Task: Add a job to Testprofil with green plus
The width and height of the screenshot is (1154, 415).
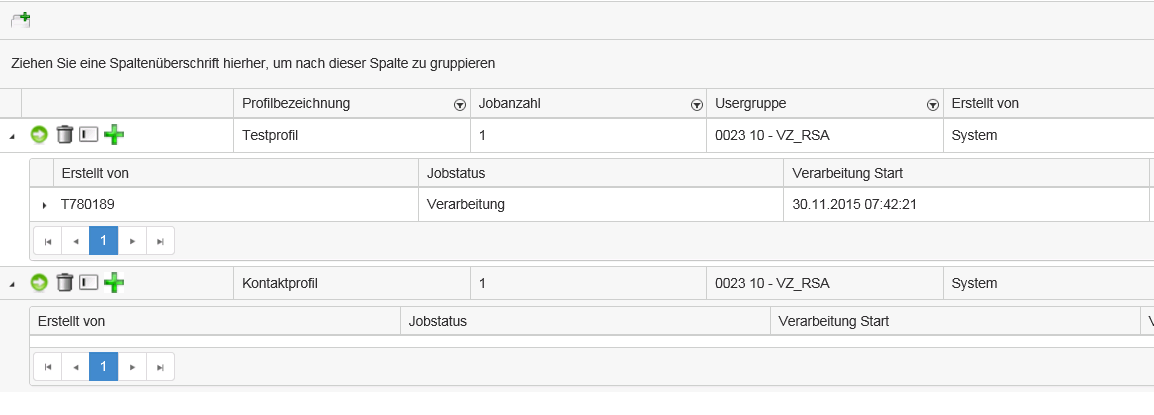Action: (113, 135)
